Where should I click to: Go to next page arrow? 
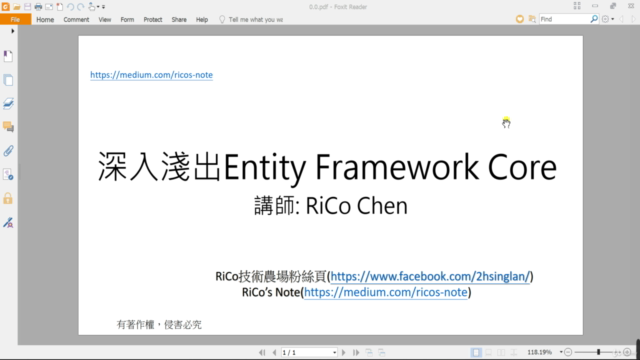pyautogui.click(x=343, y=352)
